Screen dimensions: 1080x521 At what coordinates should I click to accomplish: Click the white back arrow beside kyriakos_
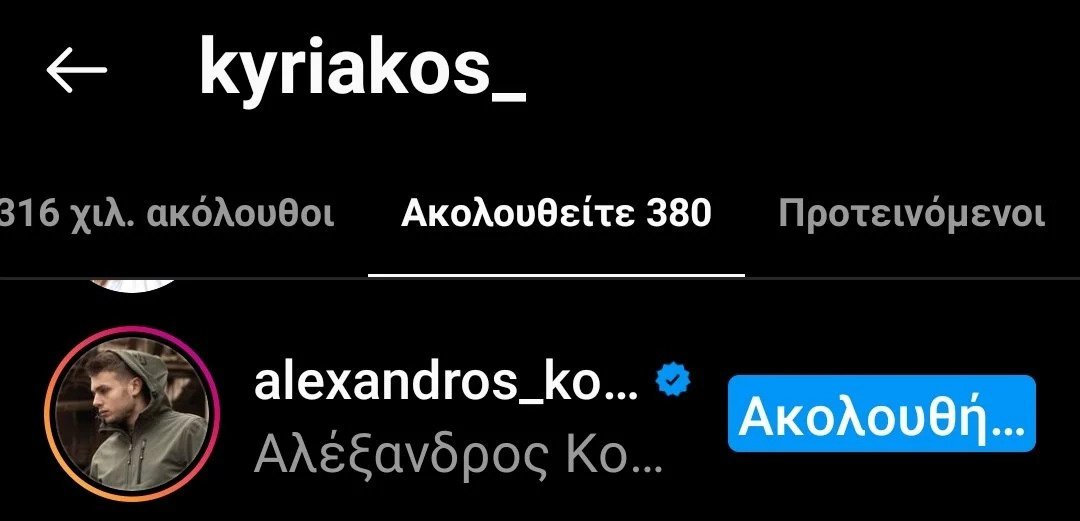(x=76, y=70)
